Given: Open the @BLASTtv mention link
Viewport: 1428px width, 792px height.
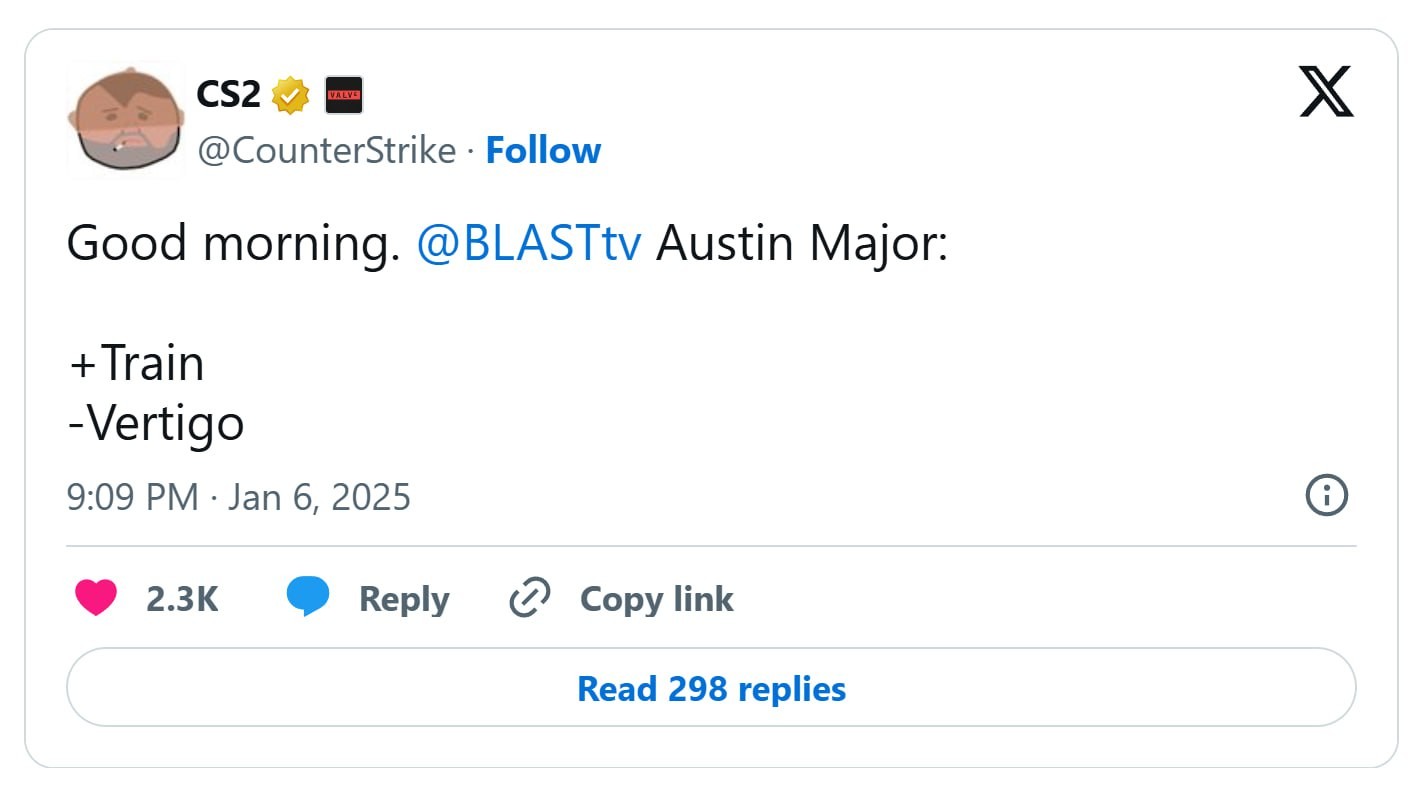Looking at the screenshot, I should click(528, 245).
